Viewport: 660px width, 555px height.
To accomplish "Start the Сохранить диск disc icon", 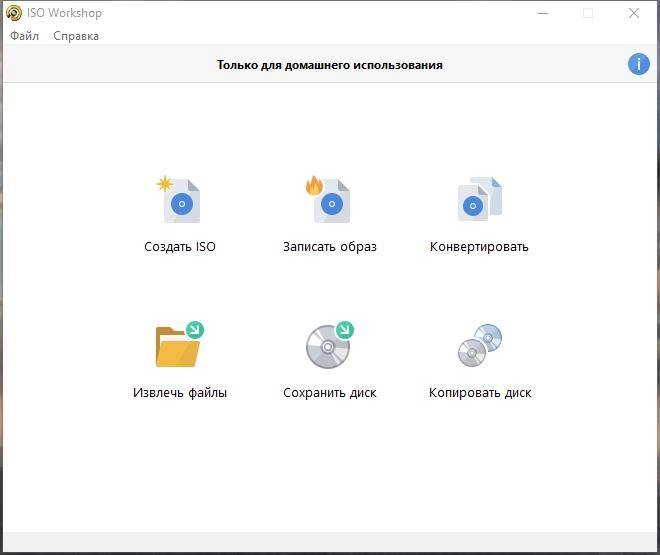I will 330,345.
